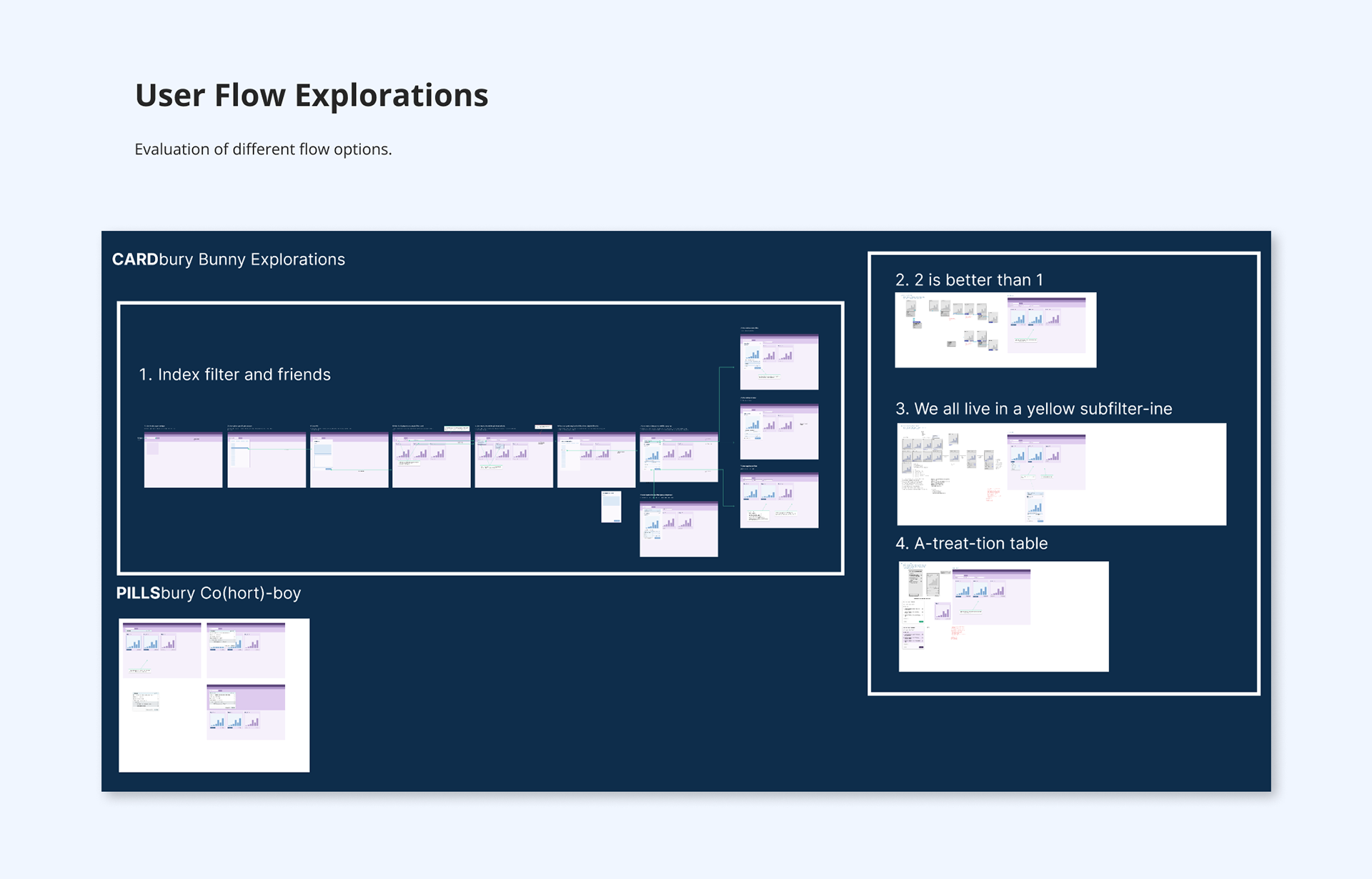Screen dimensions: 1372x879
Task: Click the '1. Index filter and friends' title
Action: (234, 374)
